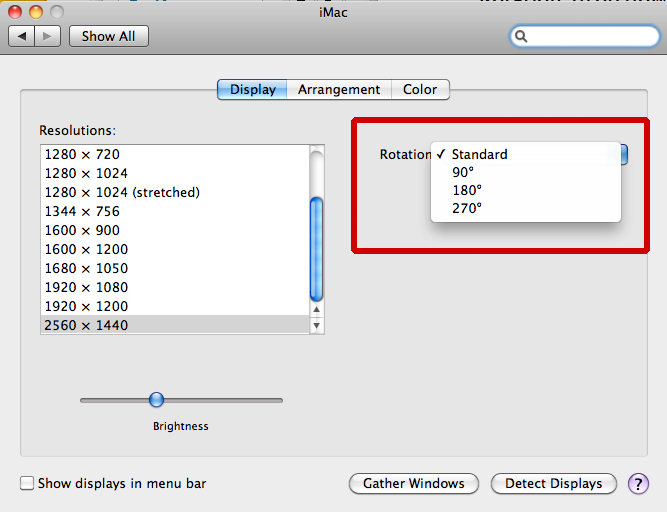Viewport: 667px width, 512px height.
Task: Select the 1280 × 1024 (stretched) resolution
Action: tap(175, 192)
